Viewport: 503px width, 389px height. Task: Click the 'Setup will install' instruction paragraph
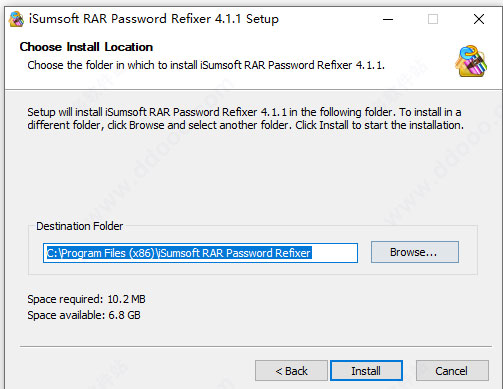[245, 119]
